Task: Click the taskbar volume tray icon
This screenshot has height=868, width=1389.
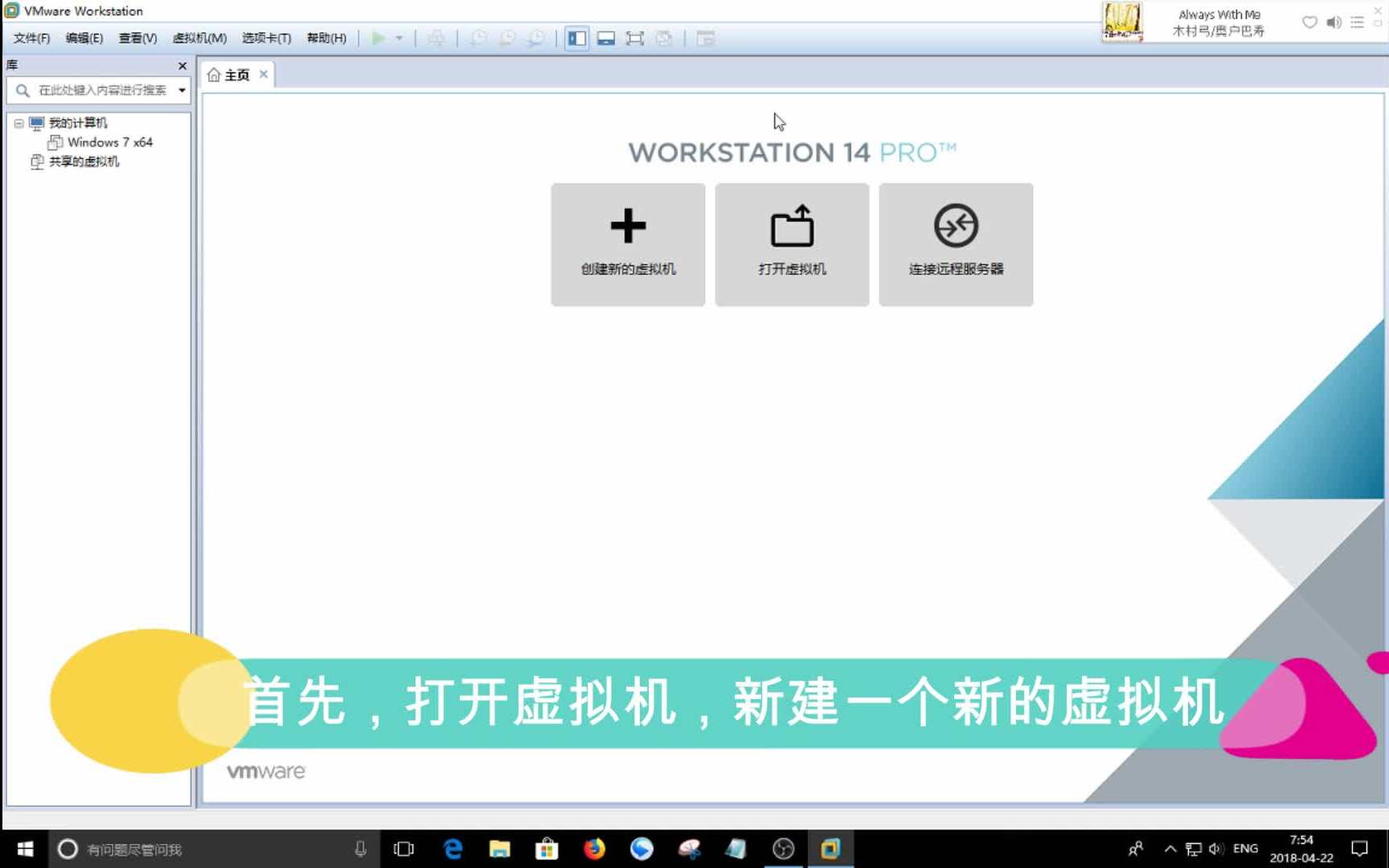Action: point(1216,849)
